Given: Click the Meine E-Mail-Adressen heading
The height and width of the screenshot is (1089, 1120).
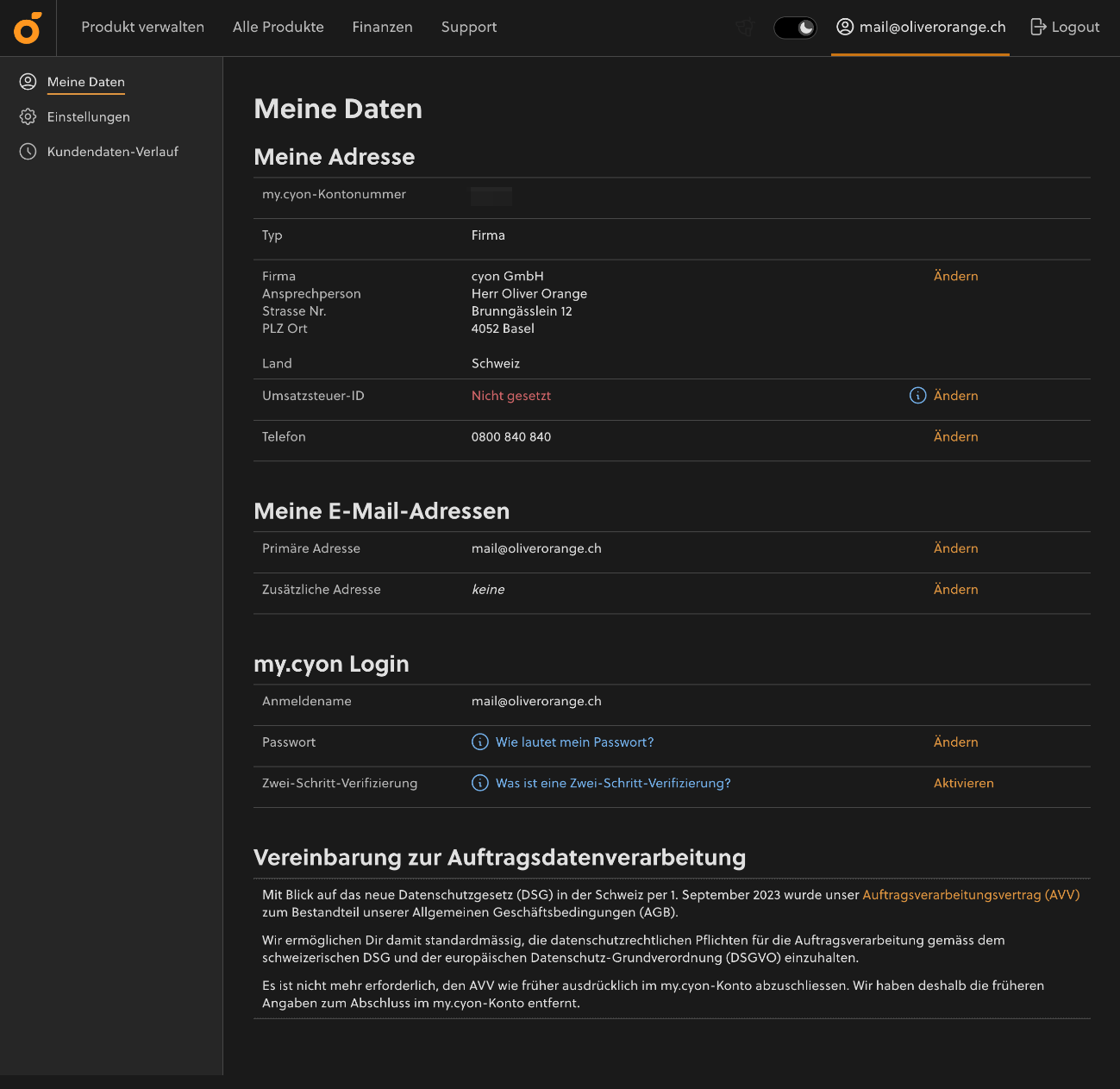Looking at the screenshot, I should (381, 511).
